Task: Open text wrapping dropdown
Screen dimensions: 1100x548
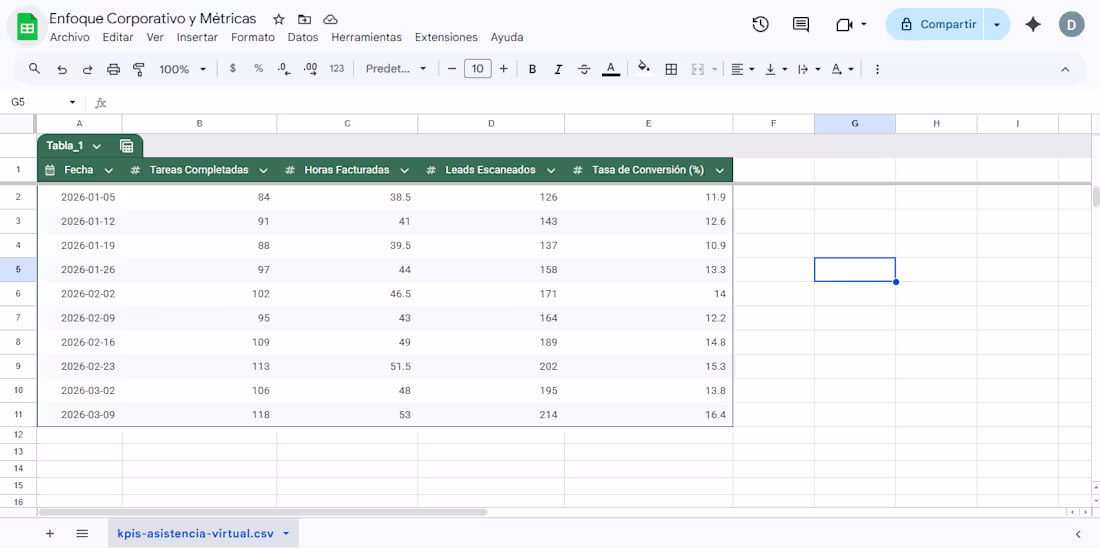Action: 809,69
